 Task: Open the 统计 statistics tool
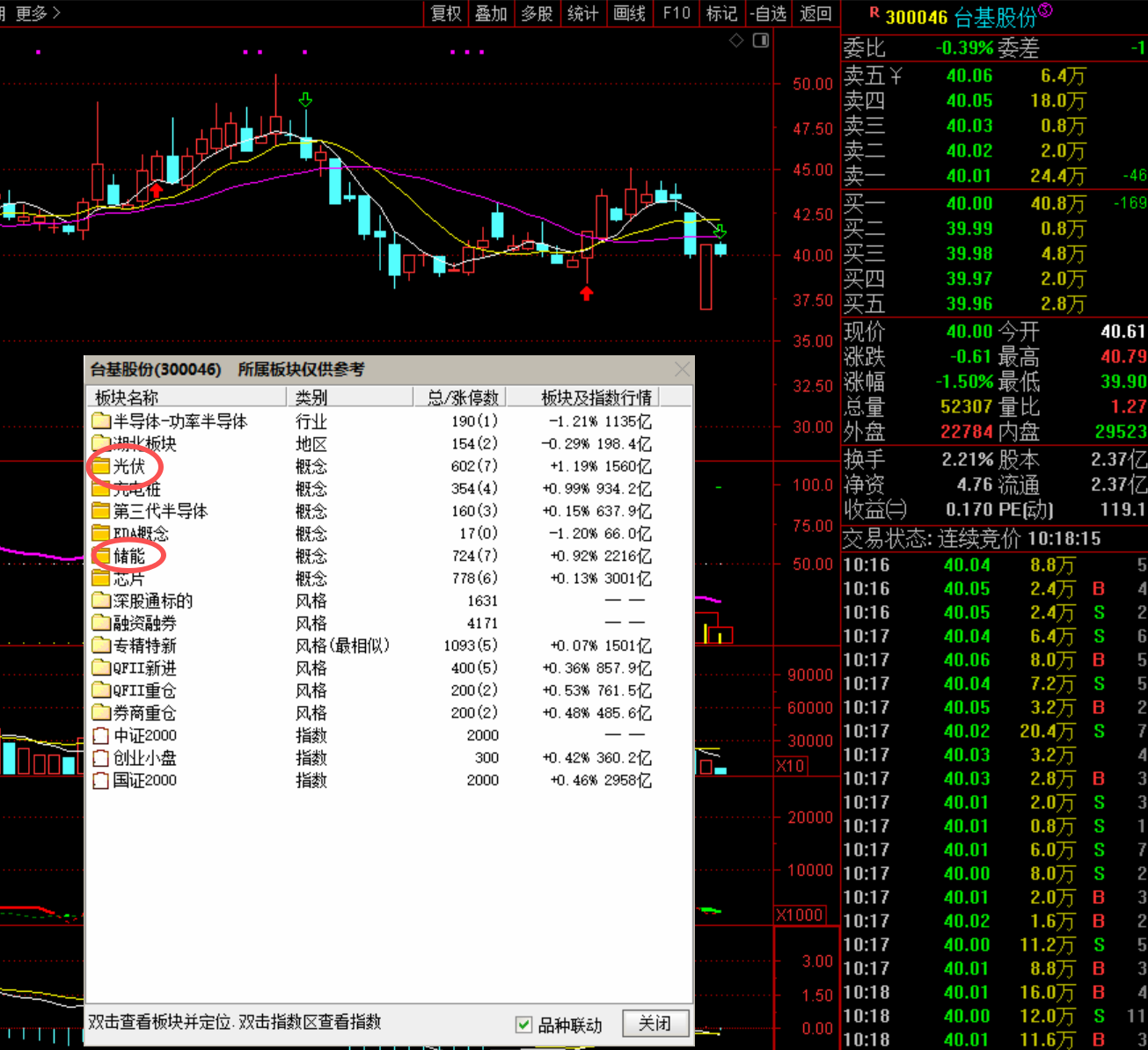coord(583,13)
